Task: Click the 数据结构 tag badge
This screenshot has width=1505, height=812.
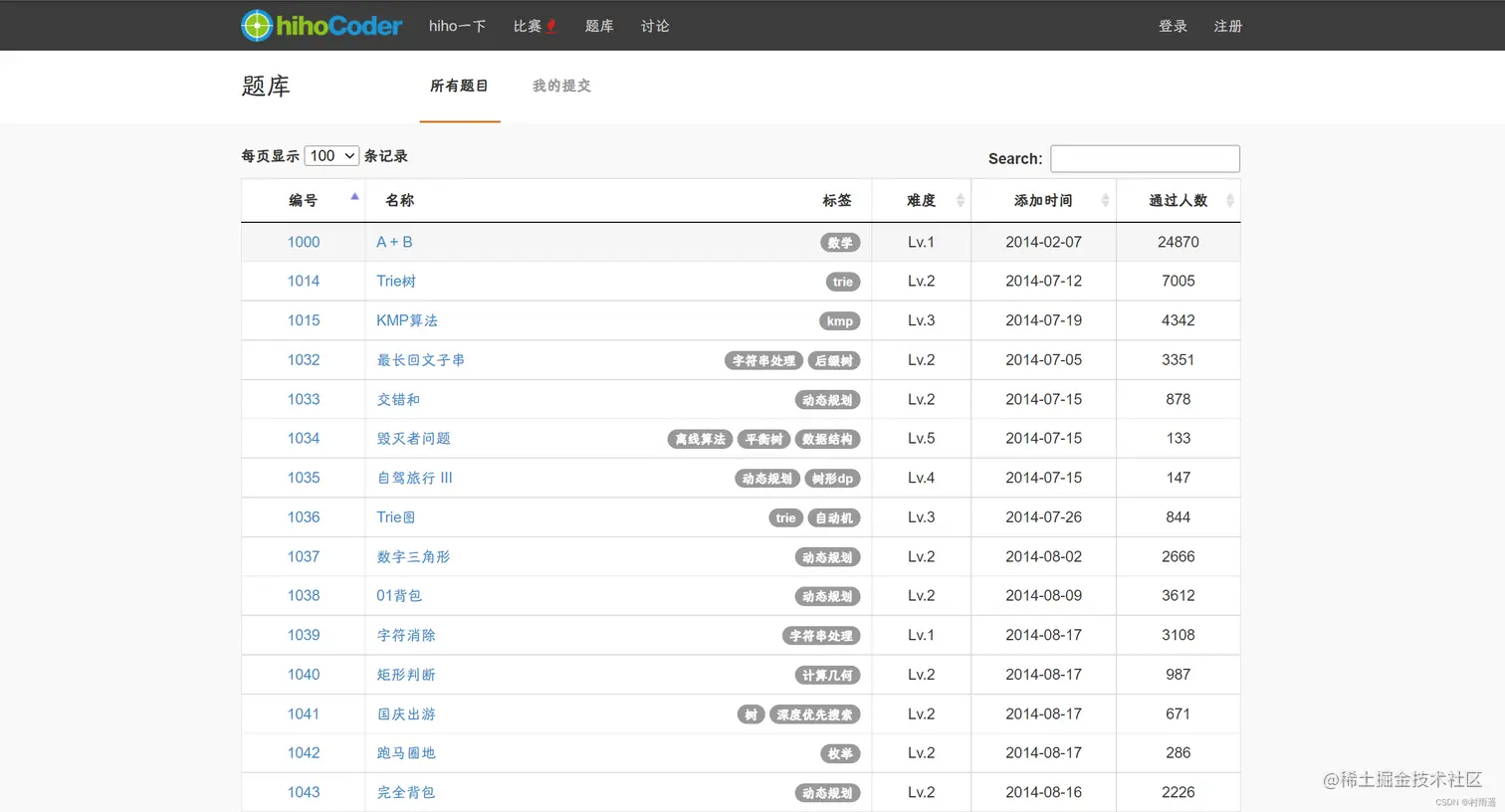Action: click(827, 439)
